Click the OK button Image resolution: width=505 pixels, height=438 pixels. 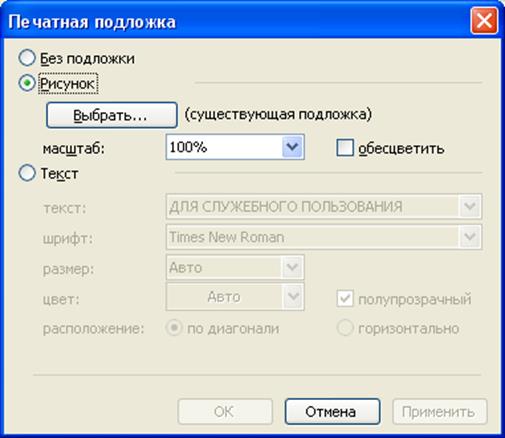(x=225, y=412)
